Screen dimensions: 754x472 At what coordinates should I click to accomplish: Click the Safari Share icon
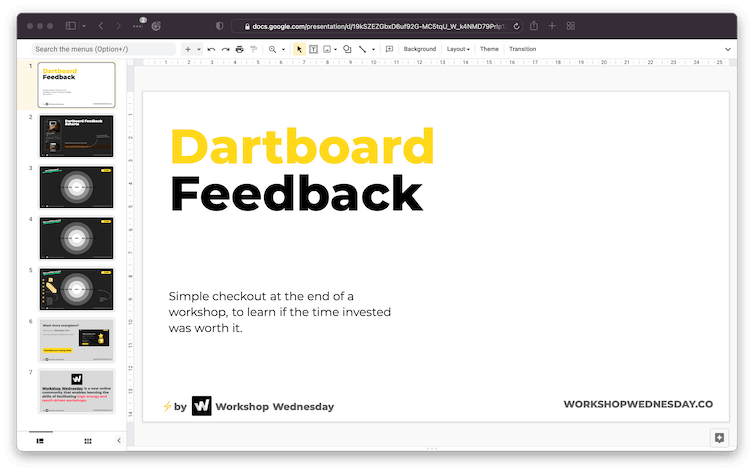(x=534, y=25)
